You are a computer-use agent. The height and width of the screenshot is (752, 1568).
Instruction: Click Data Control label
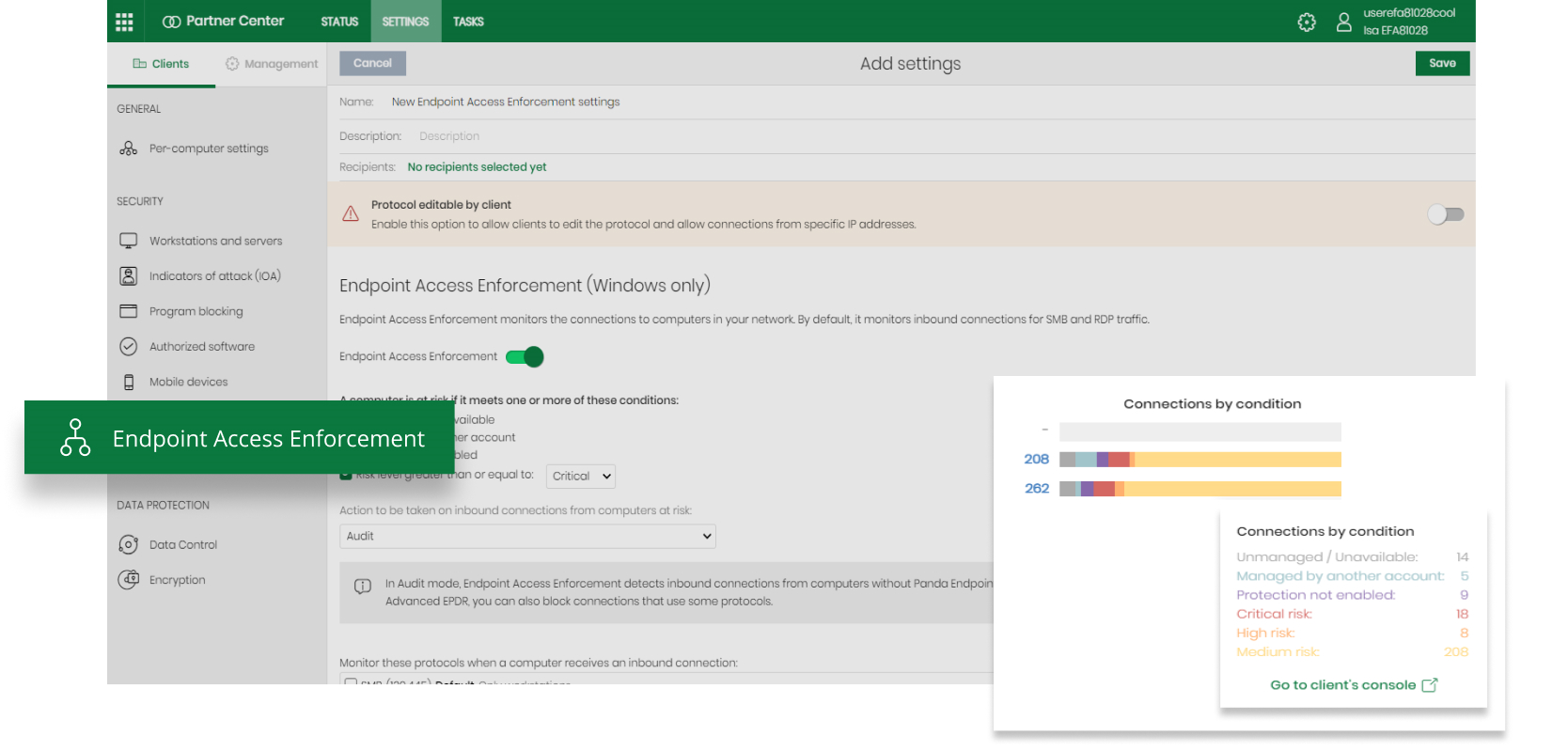pos(182,545)
